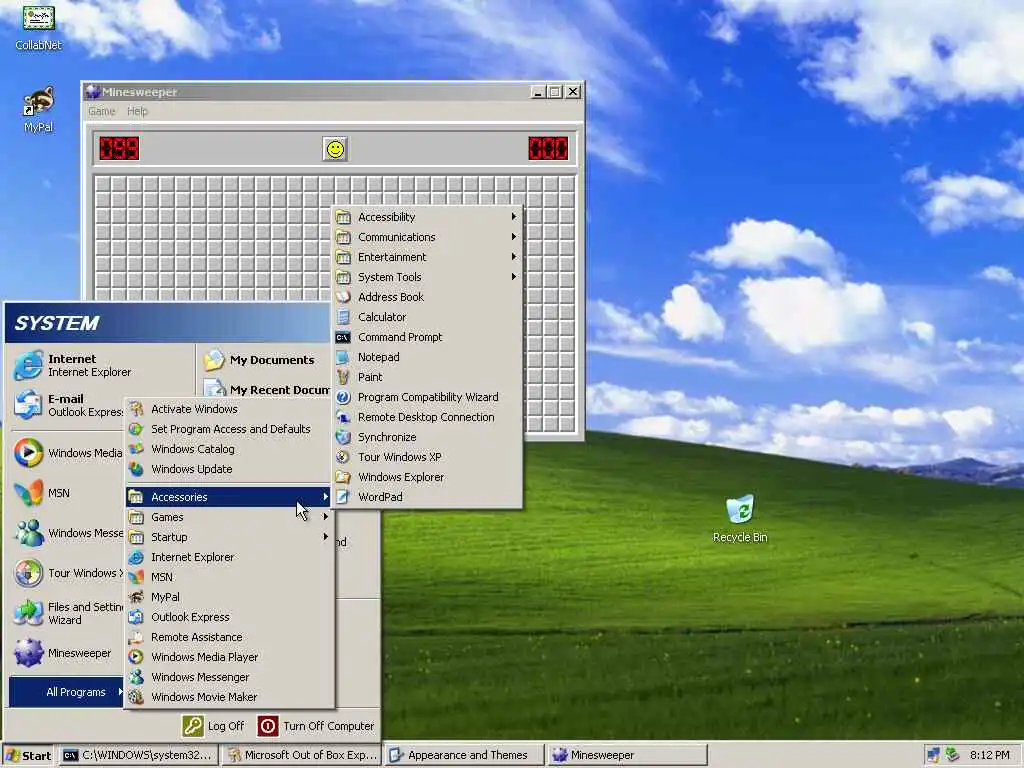Open the Help menu in Minesweeper
The height and width of the screenshot is (768, 1024).
137,111
